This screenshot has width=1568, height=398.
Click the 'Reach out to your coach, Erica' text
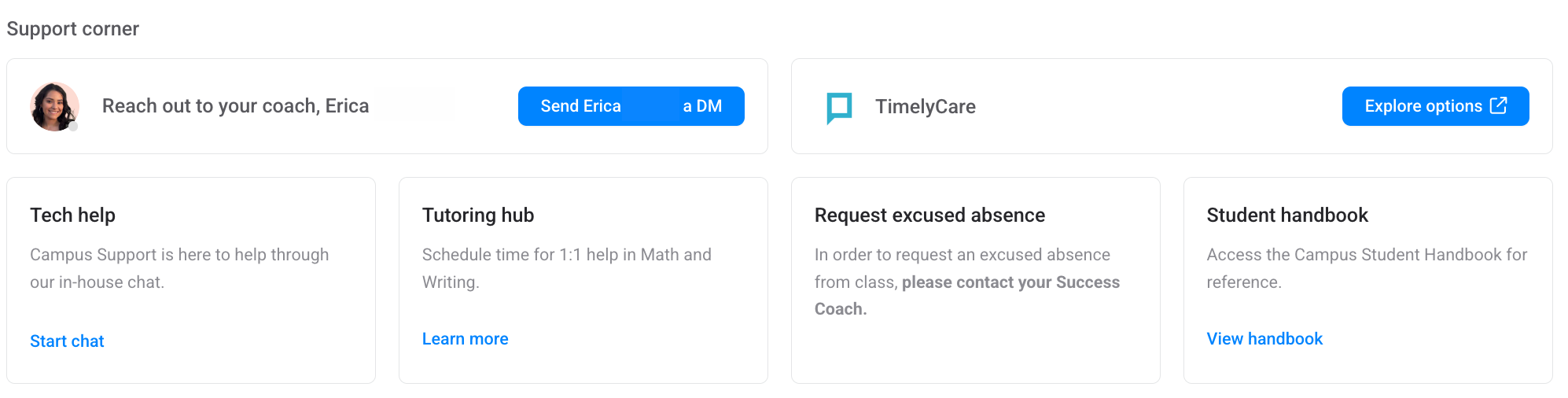[x=235, y=106]
